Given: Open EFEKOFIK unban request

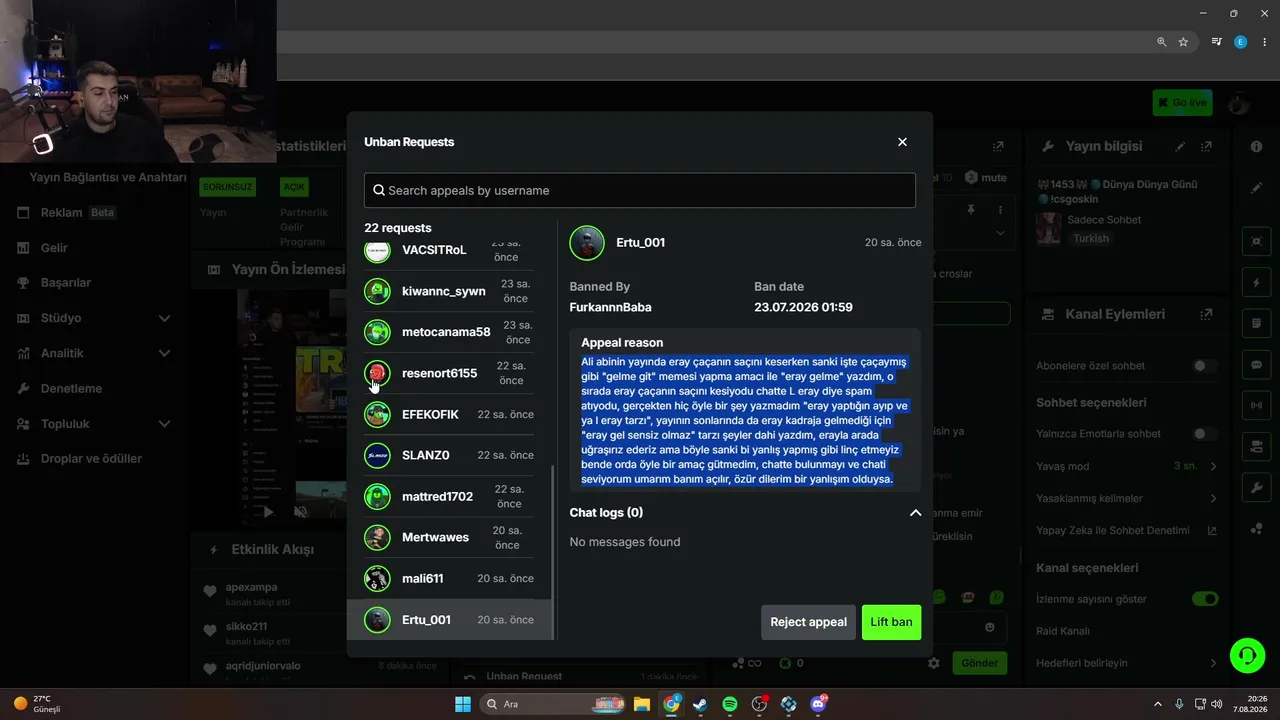Looking at the screenshot, I should (448, 414).
